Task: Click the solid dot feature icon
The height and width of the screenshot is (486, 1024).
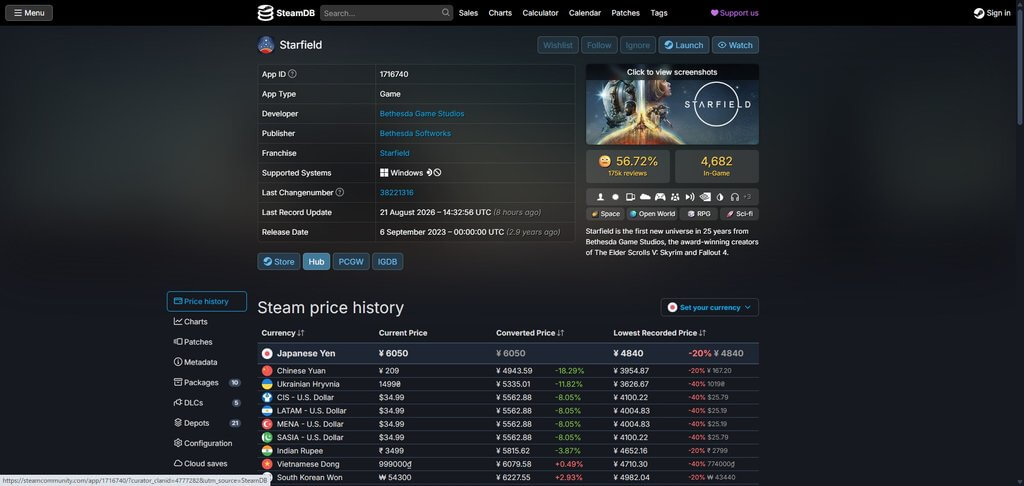Action: tap(615, 197)
